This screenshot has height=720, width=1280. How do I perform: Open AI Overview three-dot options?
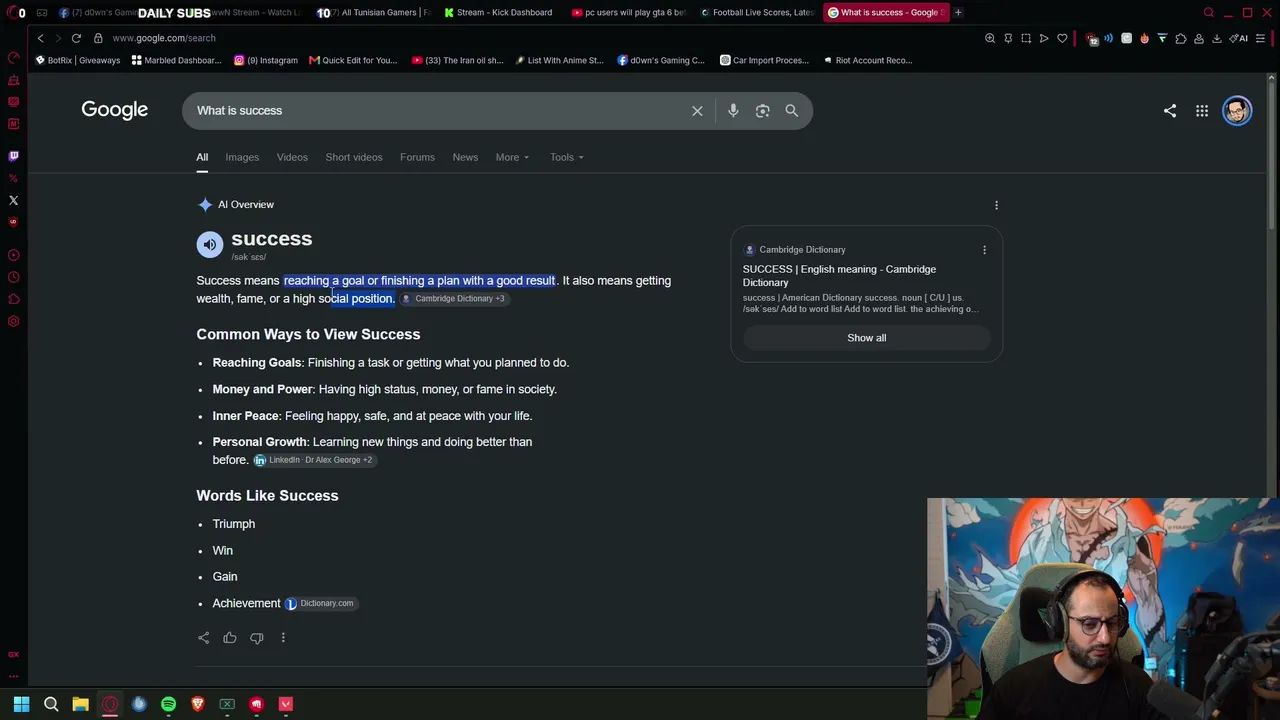point(996,205)
